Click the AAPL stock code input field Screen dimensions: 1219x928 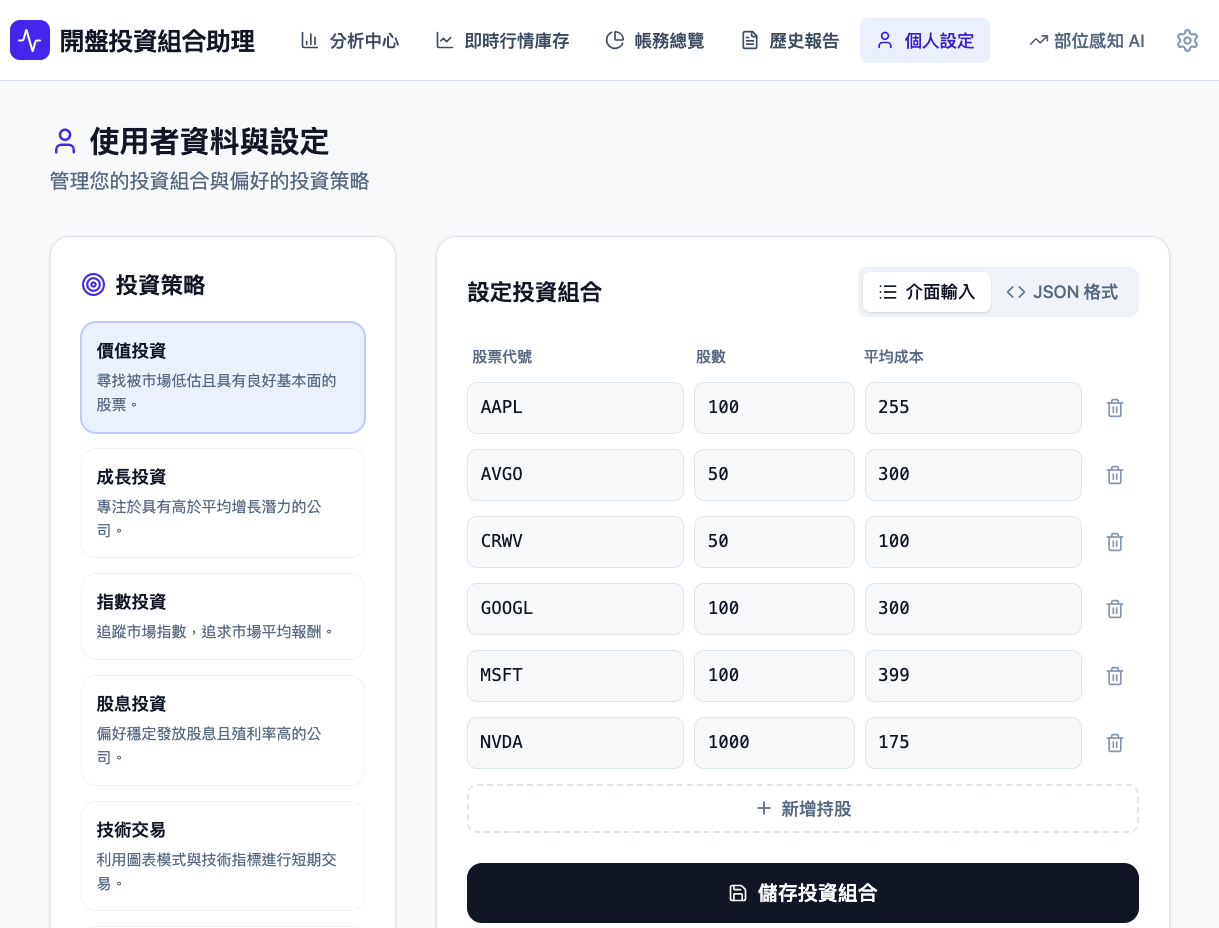point(575,408)
